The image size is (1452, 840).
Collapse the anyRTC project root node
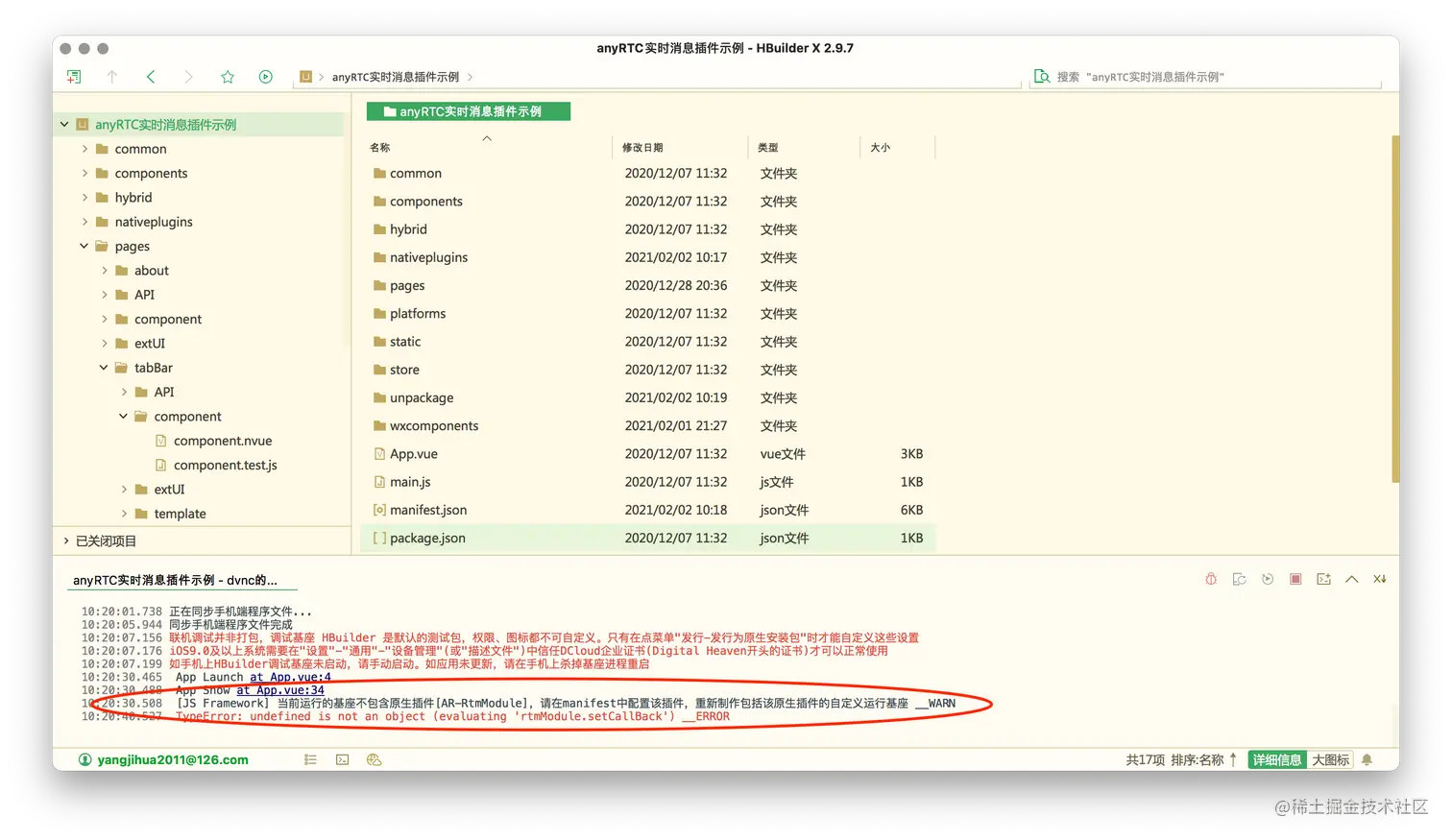point(64,124)
